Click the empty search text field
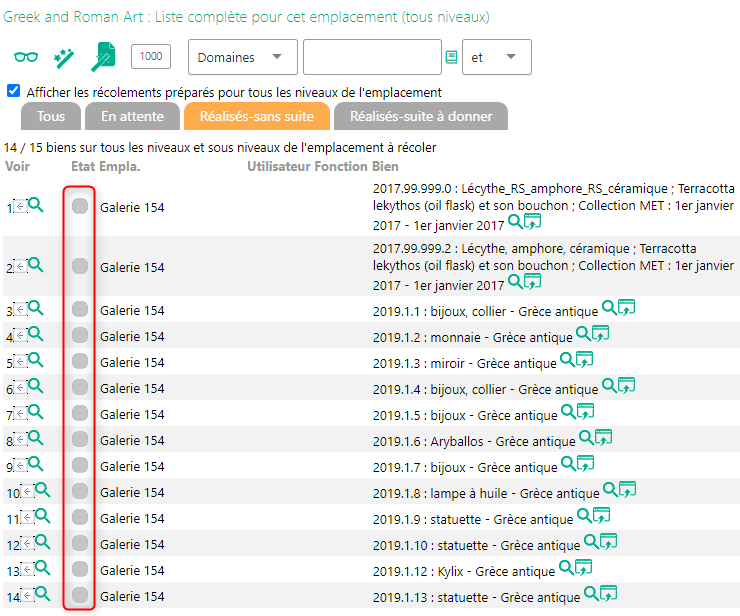This screenshot has height=616, width=740. click(372, 58)
